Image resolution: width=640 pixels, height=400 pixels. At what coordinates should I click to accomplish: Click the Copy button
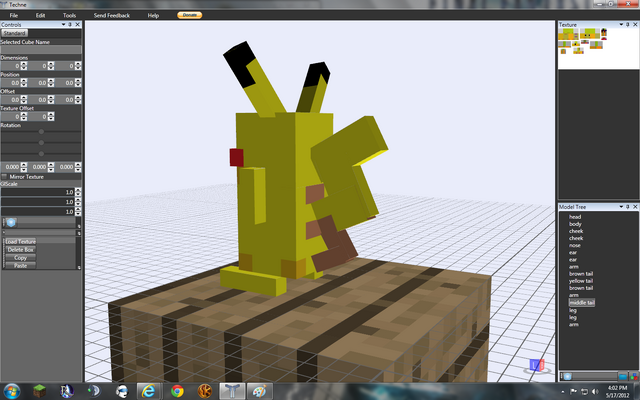tap(21, 258)
